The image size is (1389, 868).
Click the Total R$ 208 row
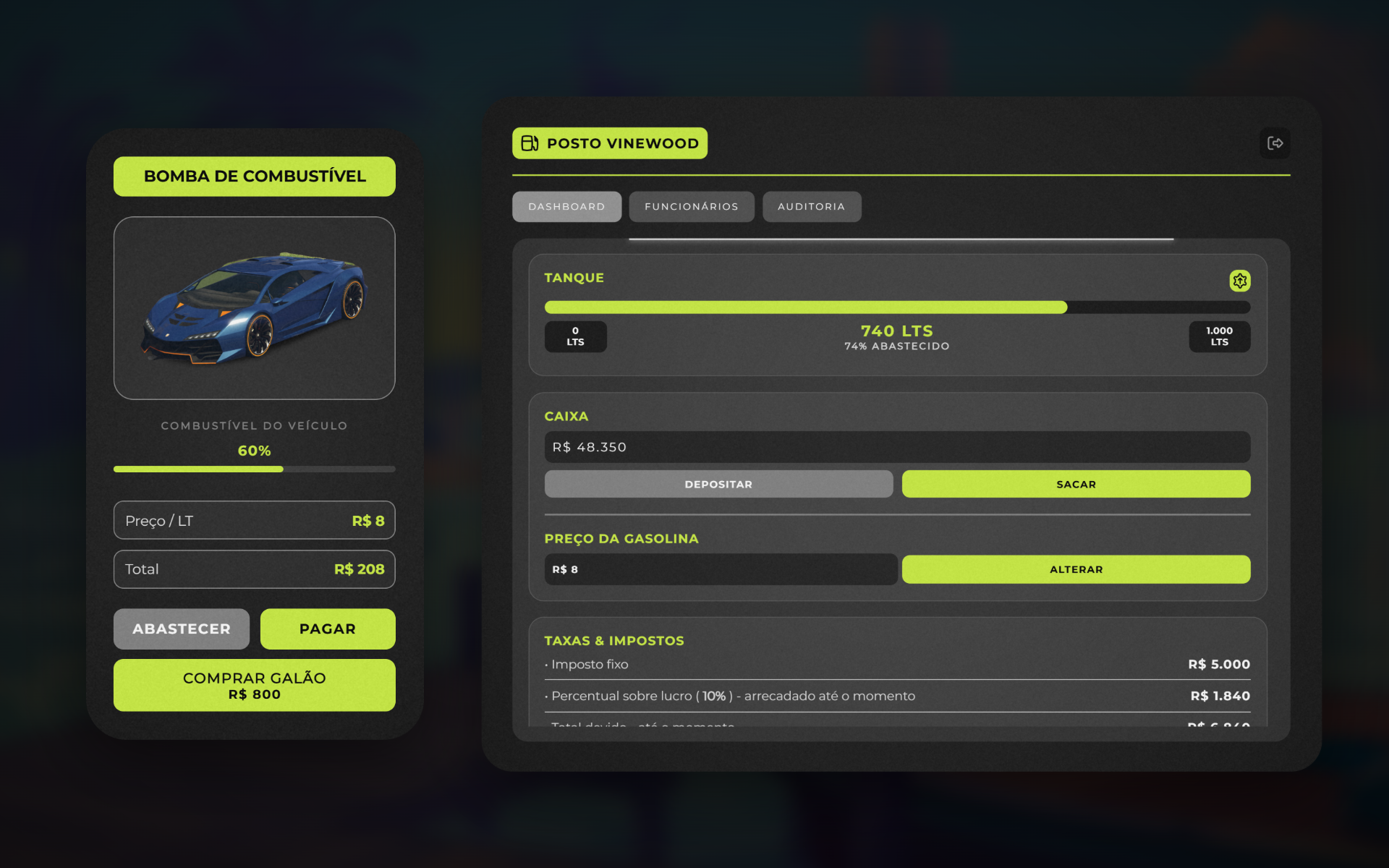coord(255,569)
